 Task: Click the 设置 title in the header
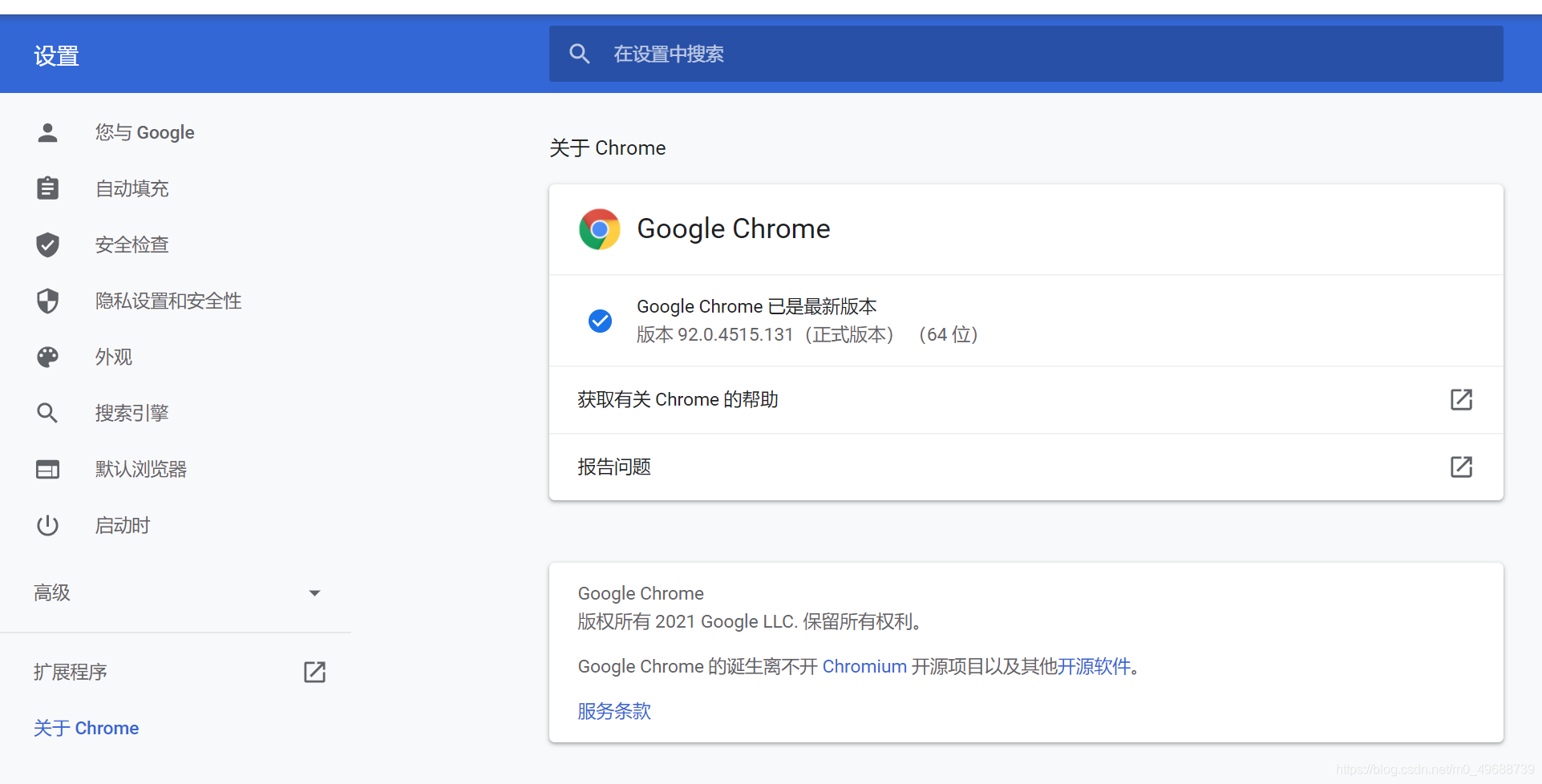pyautogui.click(x=56, y=55)
